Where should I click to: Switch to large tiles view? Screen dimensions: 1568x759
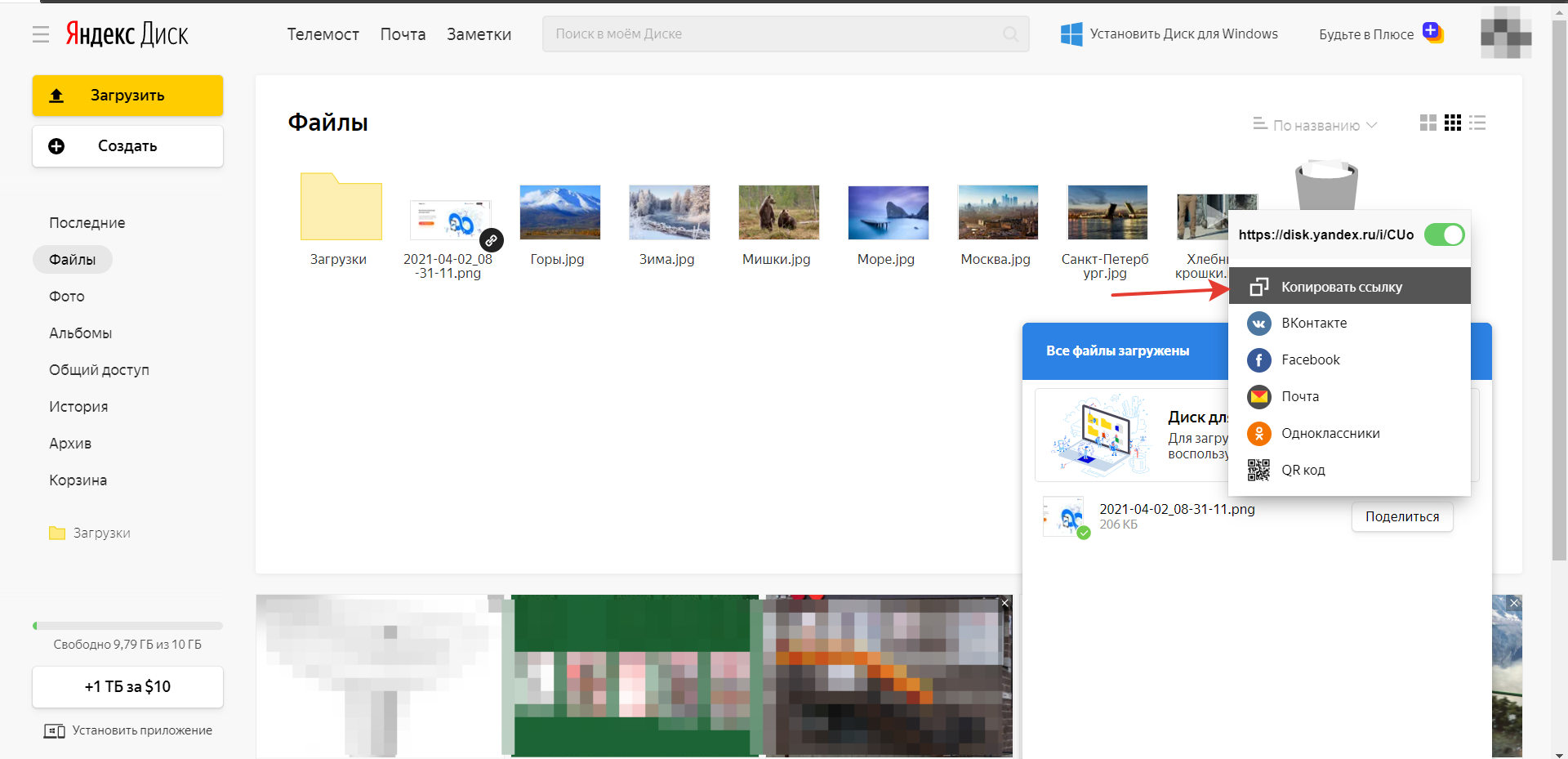tap(1428, 123)
